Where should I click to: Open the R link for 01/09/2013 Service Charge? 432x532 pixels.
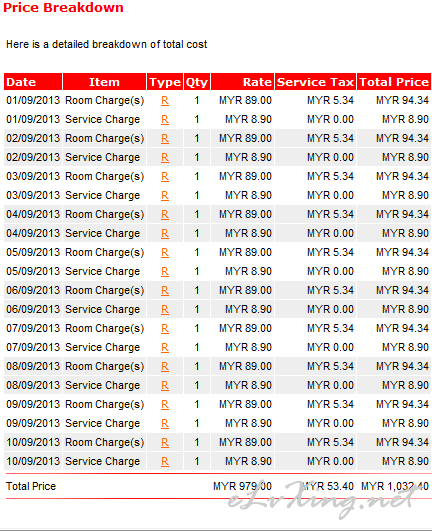165,120
